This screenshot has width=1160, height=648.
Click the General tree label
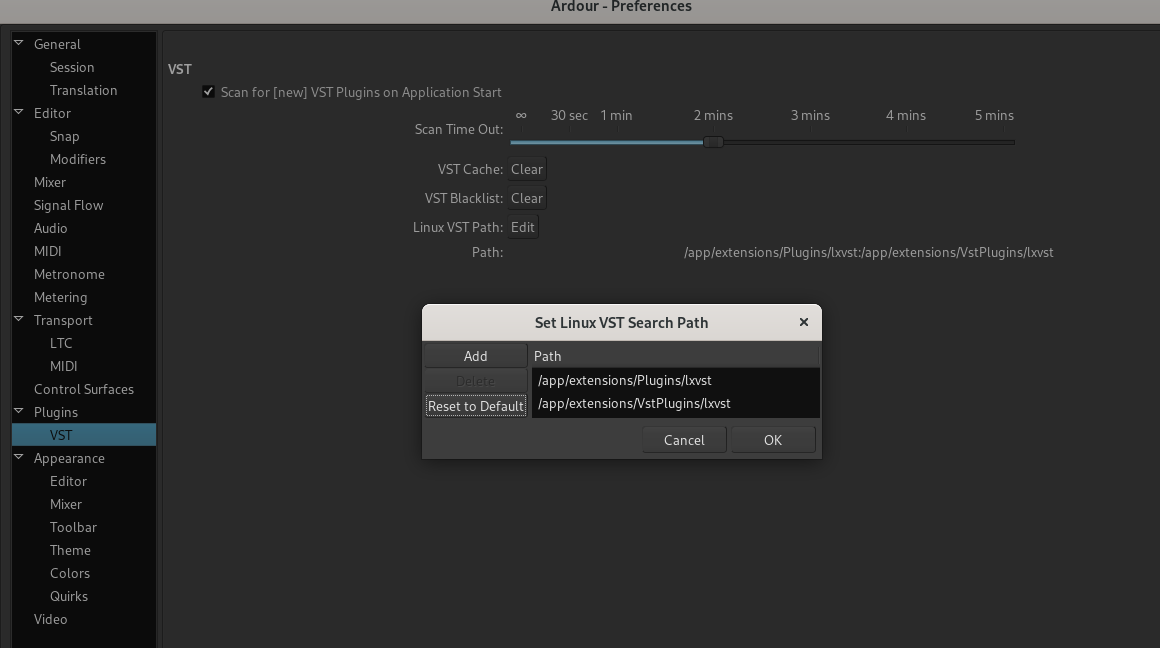tap(57, 44)
